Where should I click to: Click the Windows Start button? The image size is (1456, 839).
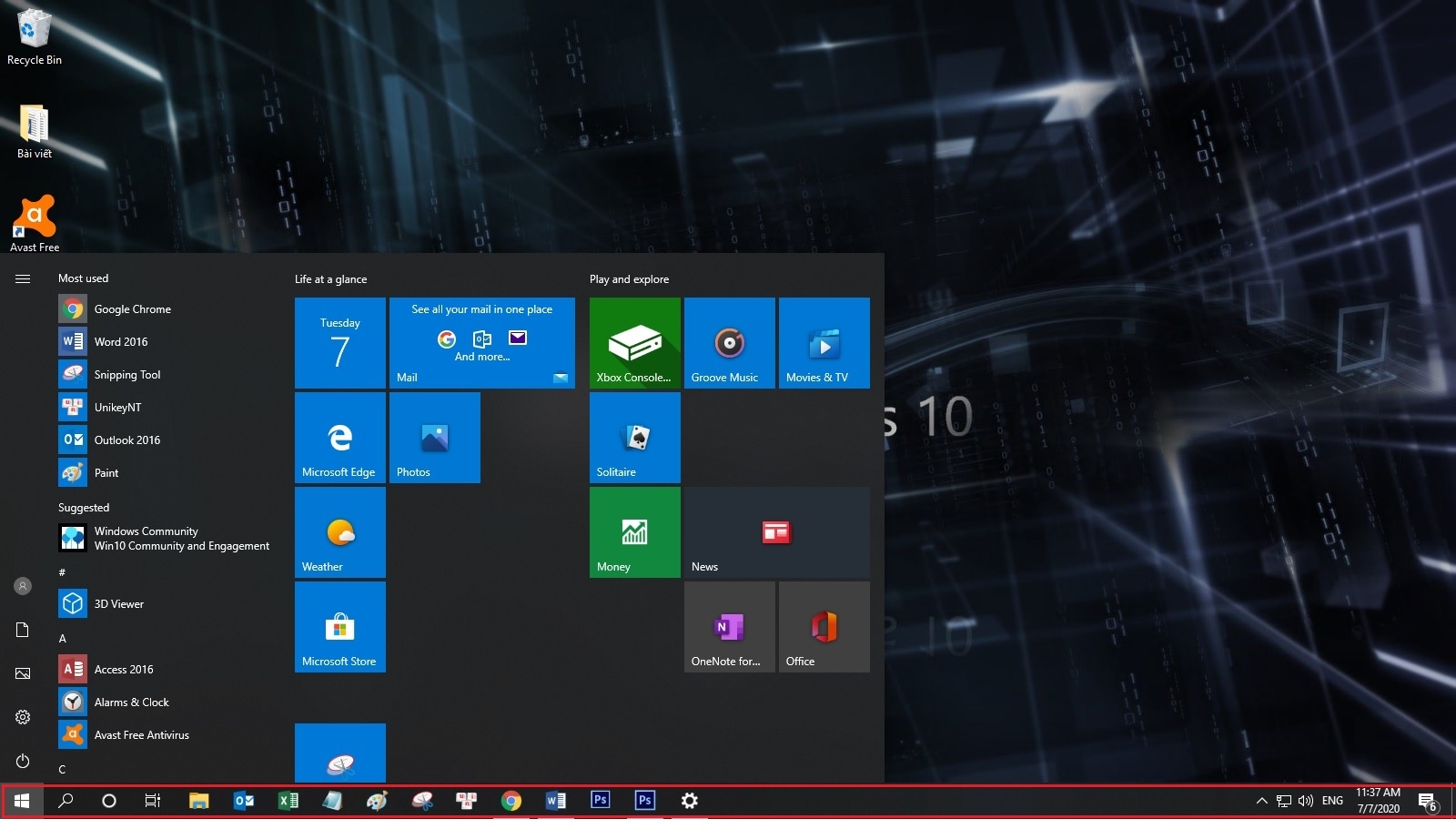(x=22, y=801)
